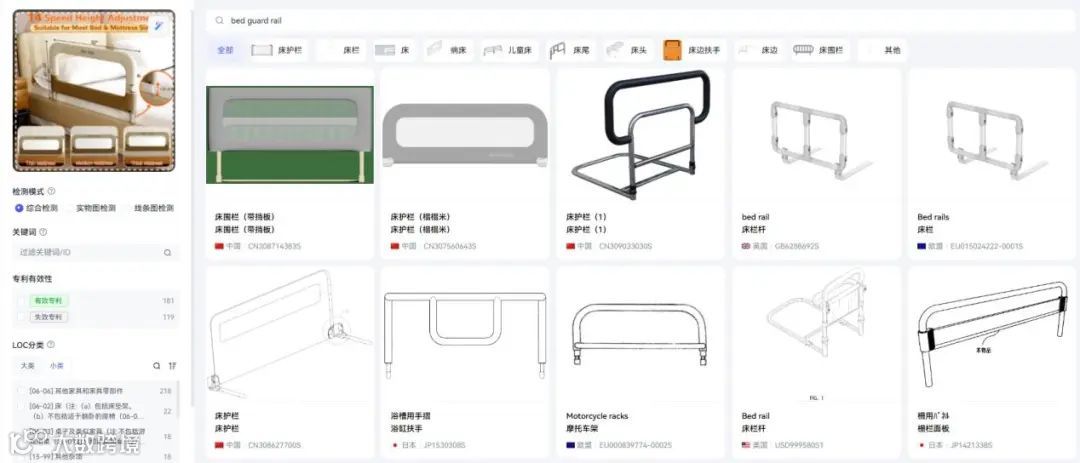The width and height of the screenshot is (1080, 463).
Task: Tick the 有效专利 checkbox
Action: click(x=23, y=300)
